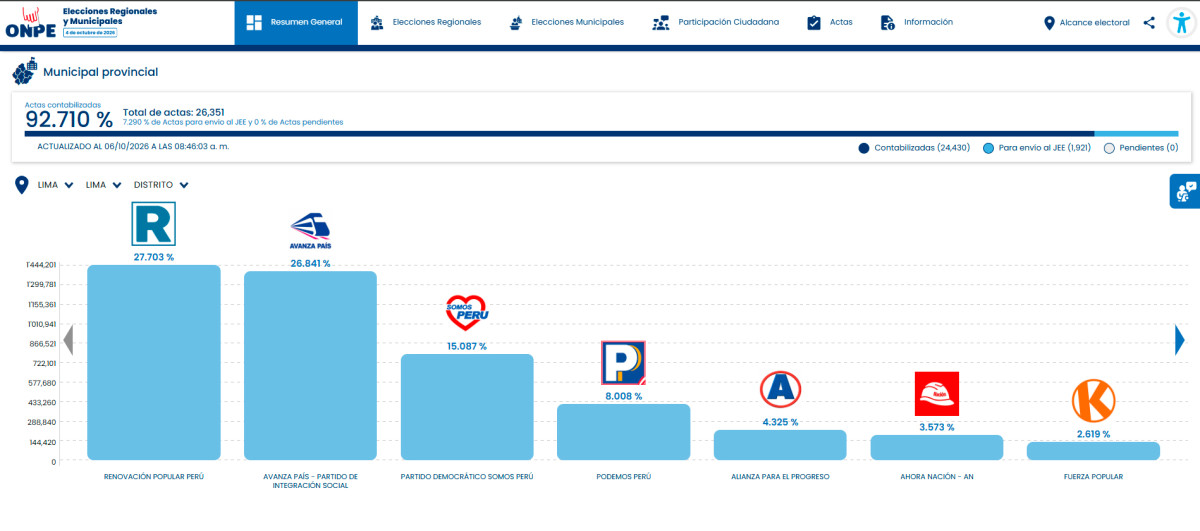Open the Elecciones Regionales tab
1200x531 pixels.
(425, 22)
